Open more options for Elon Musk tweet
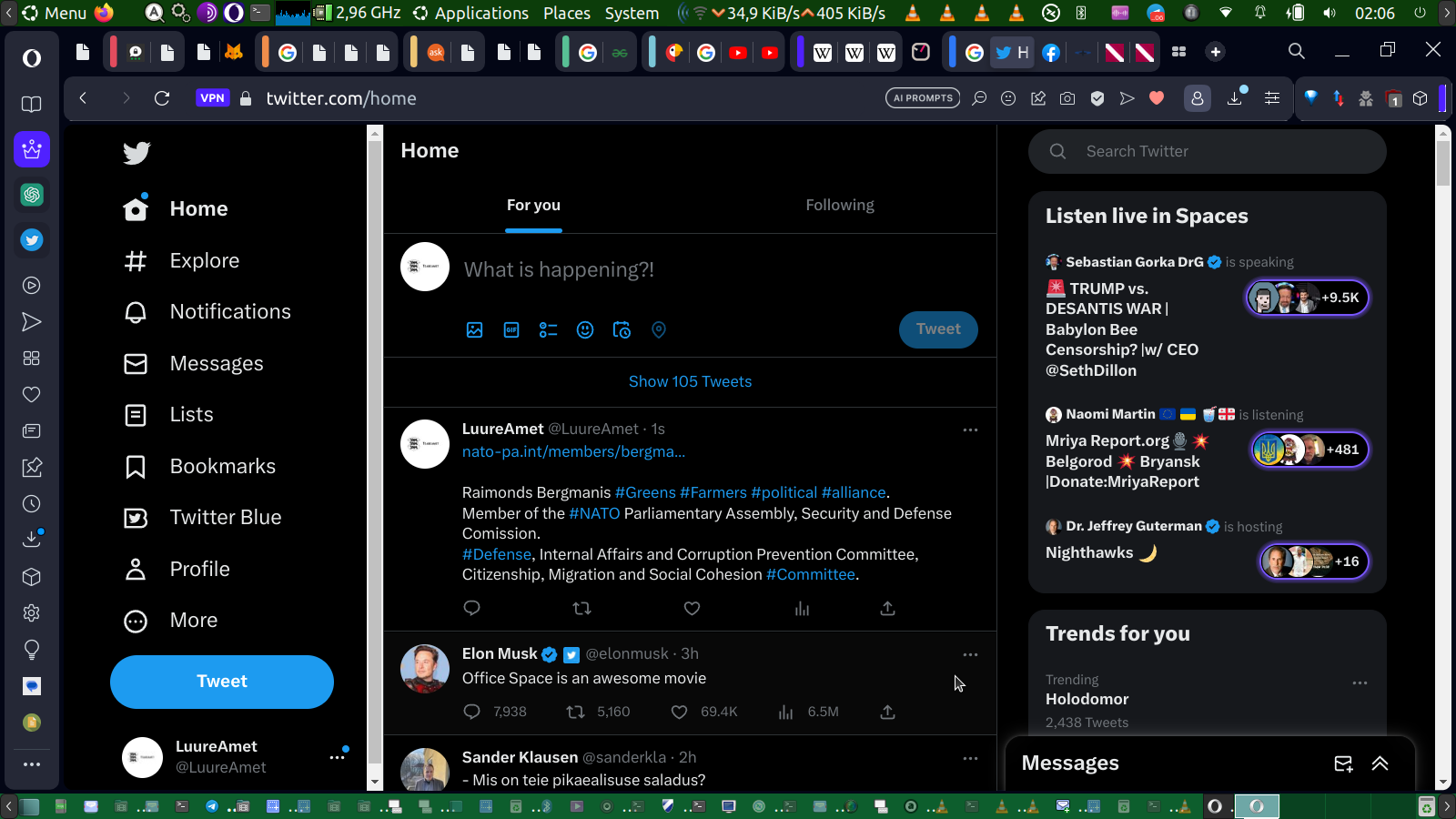Image resolution: width=1456 pixels, height=819 pixels. coord(970,654)
